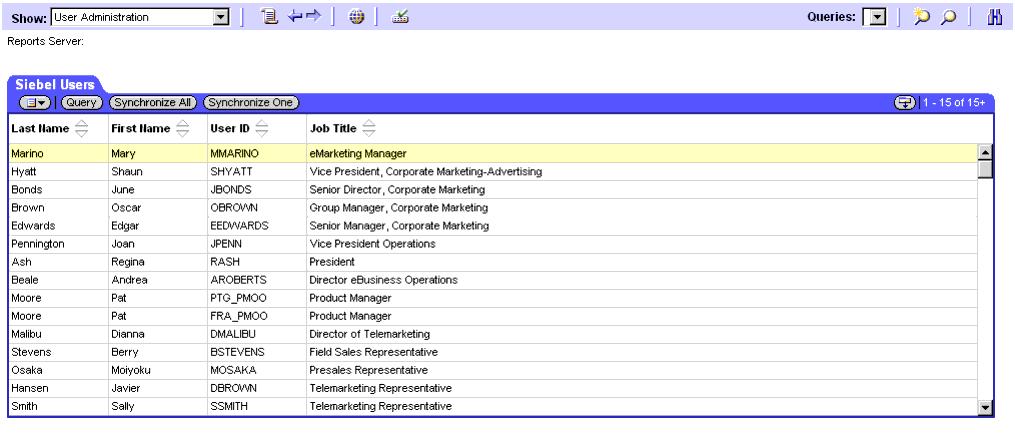This screenshot has width=1015, height=439.
Task: Click AROBERTS user ID cell
Action: tap(238, 280)
